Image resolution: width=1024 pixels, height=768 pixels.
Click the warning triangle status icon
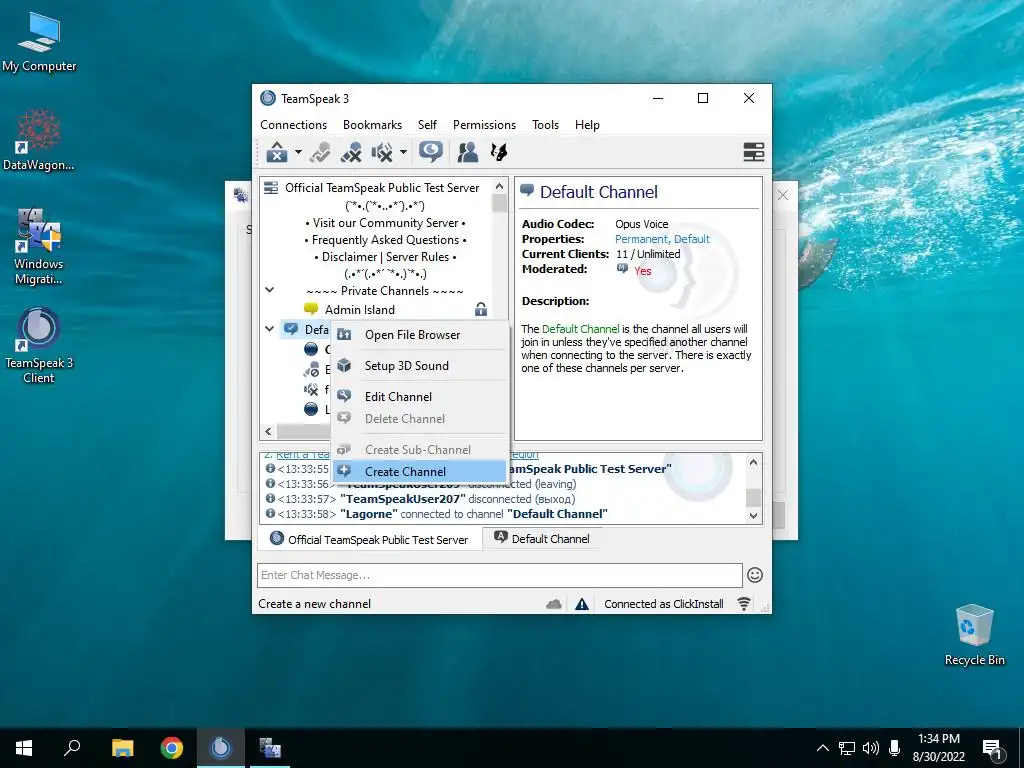(582, 604)
